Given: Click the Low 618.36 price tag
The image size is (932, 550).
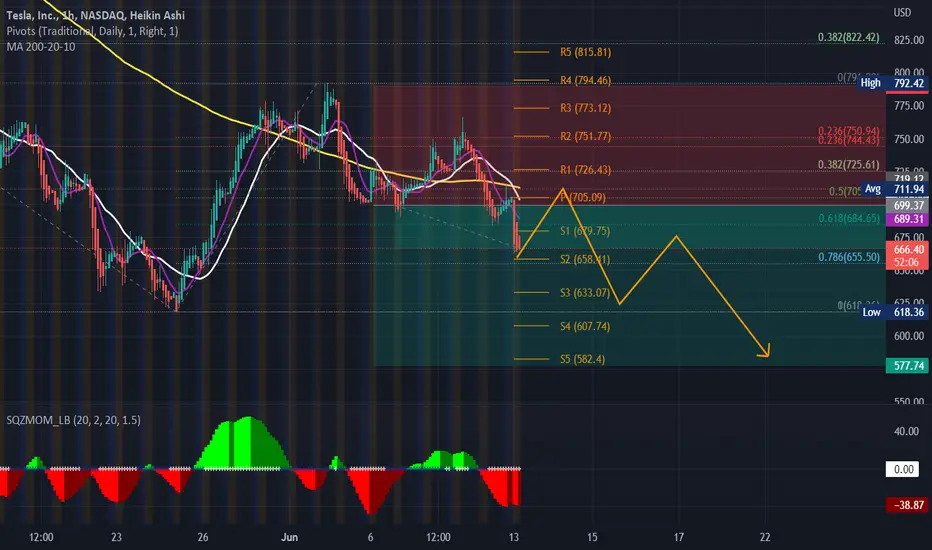Looking at the screenshot, I should (895, 312).
